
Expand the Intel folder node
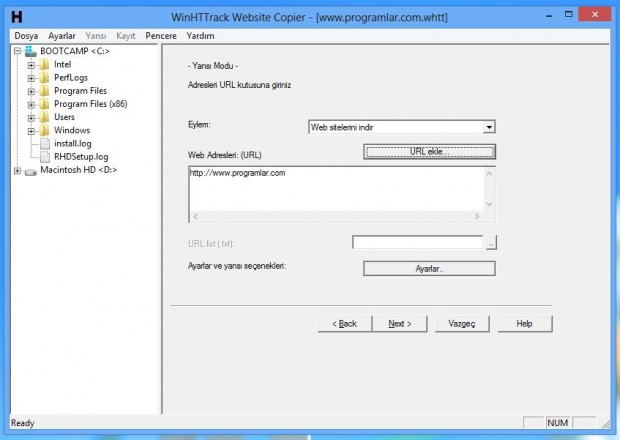[31, 65]
